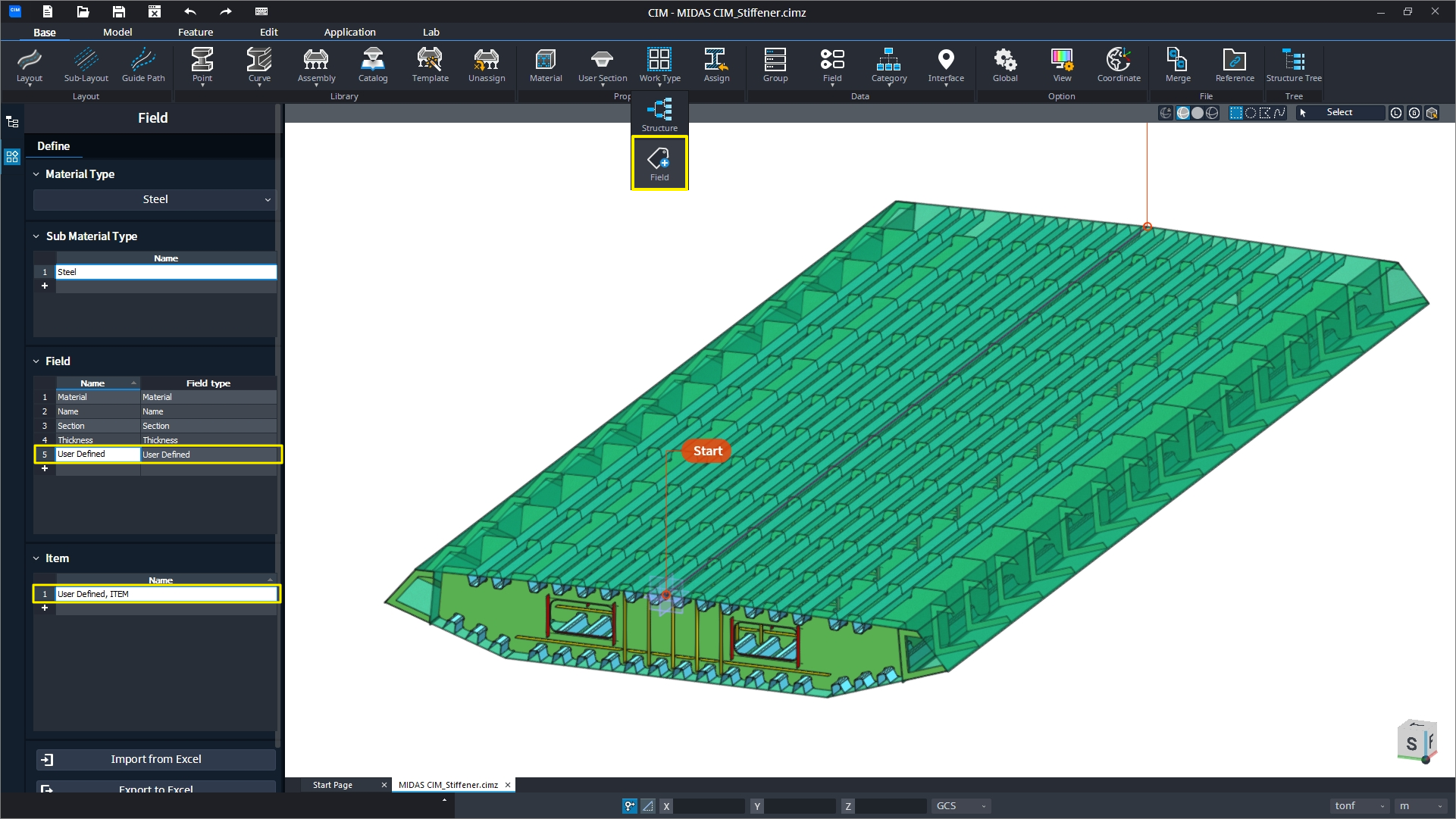1456x819 pixels.
Task: Open the Coordinate options
Action: (1119, 65)
